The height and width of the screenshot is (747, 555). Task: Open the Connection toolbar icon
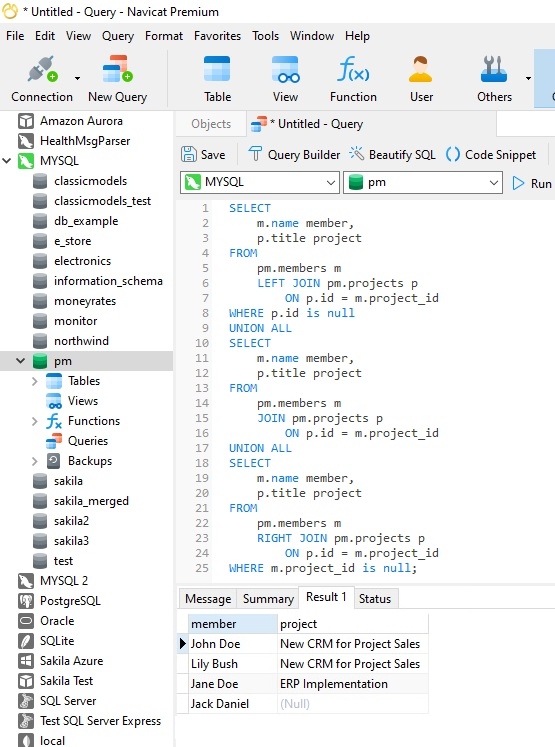pyautogui.click(x=42, y=70)
